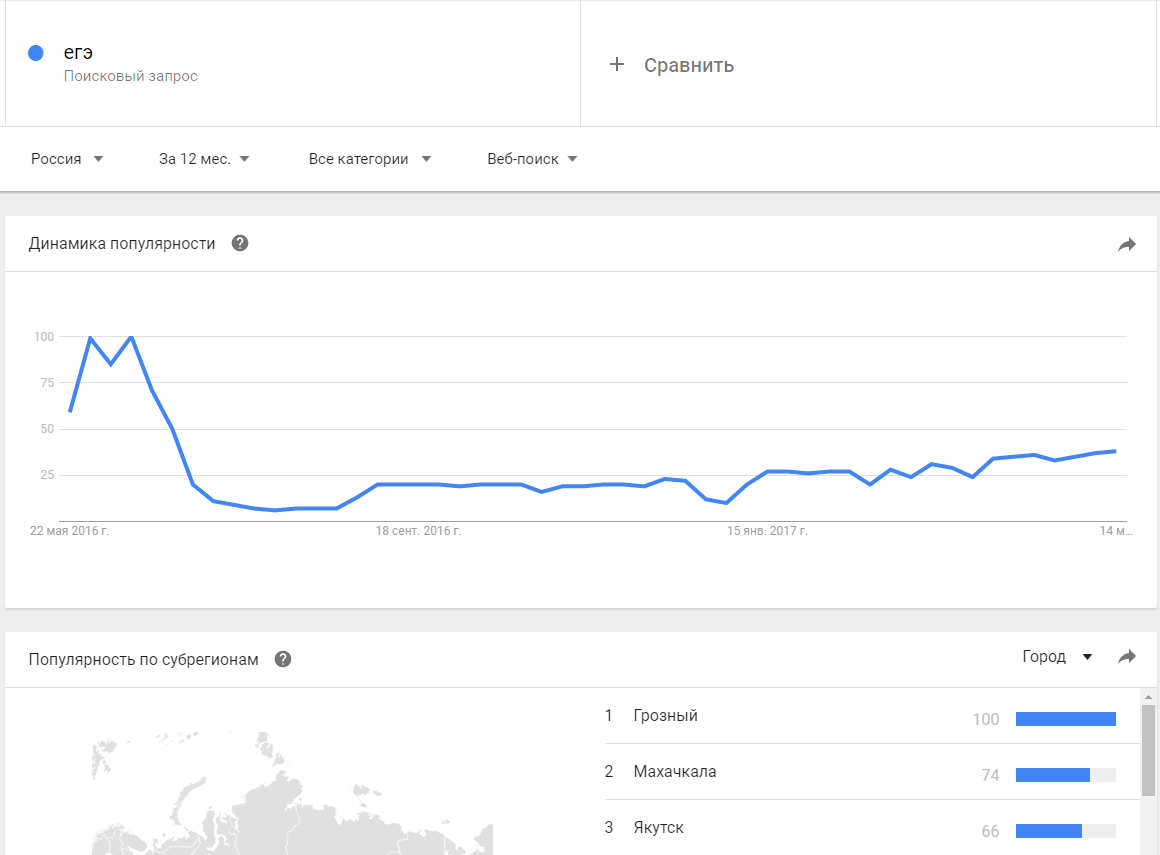Image resolution: width=1160 pixels, height=855 pixels.
Task: Click the popularity bar for Грозный
Action: 1065,719
